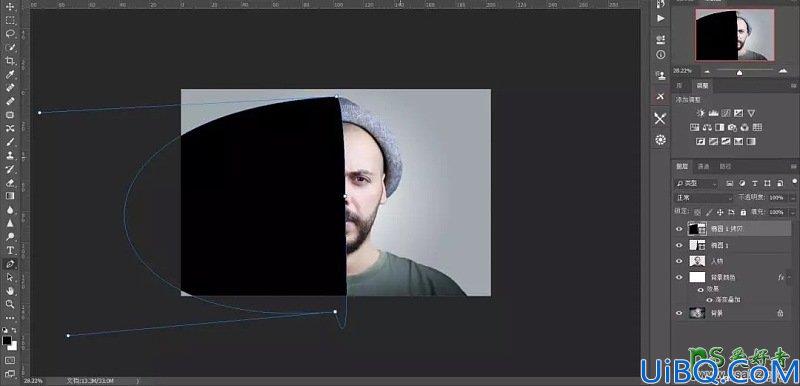Image resolution: width=800 pixels, height=386 pixels.
Task: Switch to the 库 tab
Action: click(680, 85)
